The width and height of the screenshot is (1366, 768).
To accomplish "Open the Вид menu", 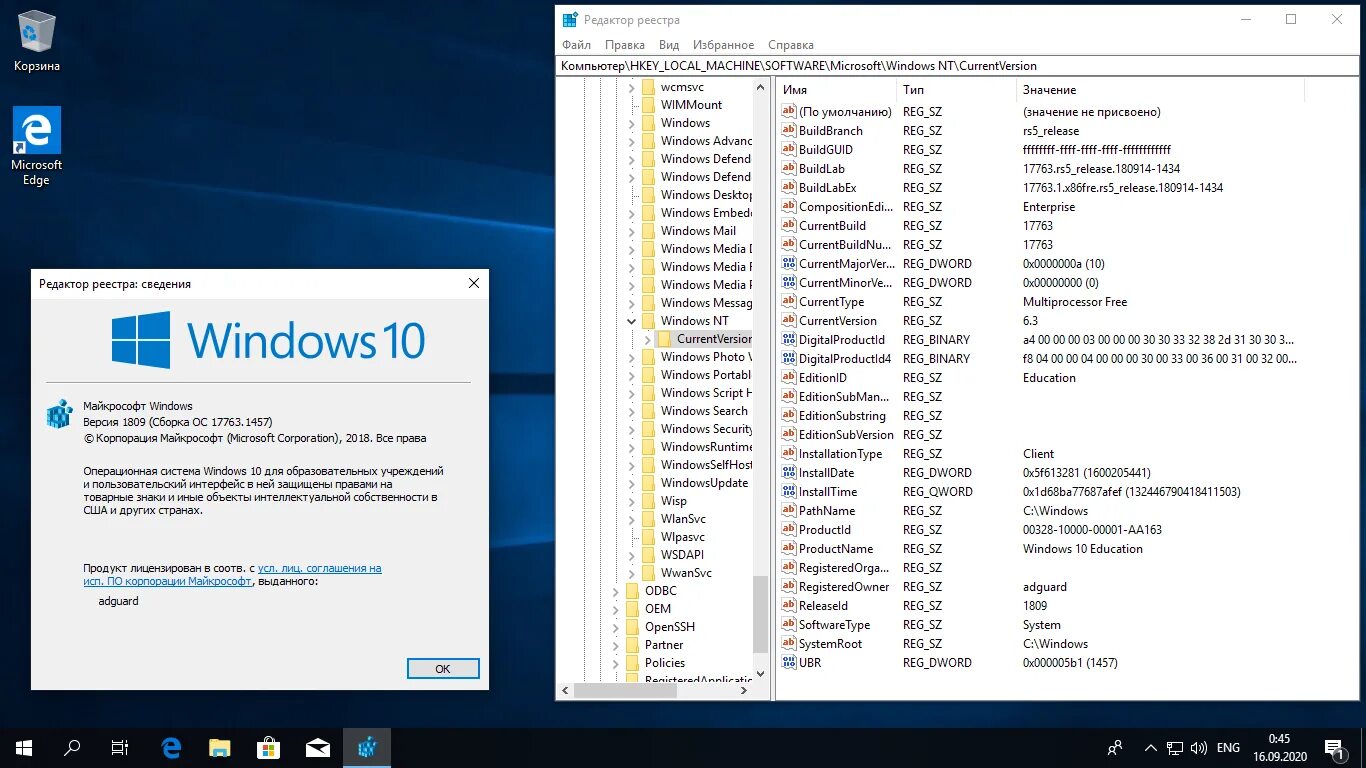I will click(669, 45).
